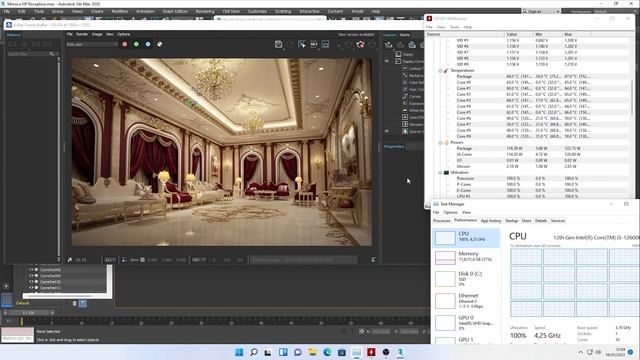Click the MAXScript mini listener box
Viewport: 640px width, 360px height.
click(18, 335)
